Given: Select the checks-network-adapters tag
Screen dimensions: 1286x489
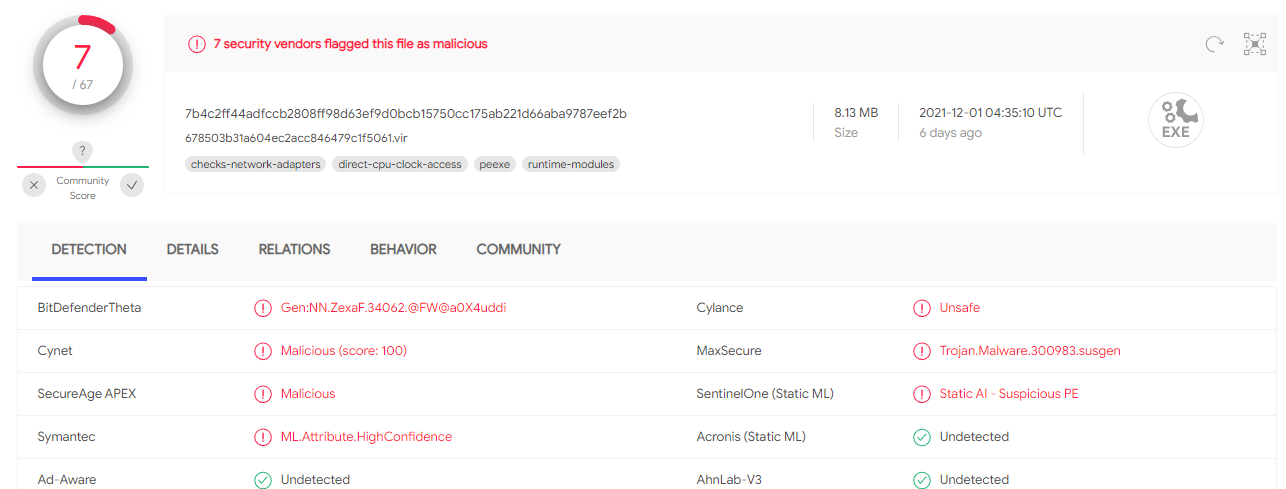Looking at the screenshot, I should click(x=256, y=164).
